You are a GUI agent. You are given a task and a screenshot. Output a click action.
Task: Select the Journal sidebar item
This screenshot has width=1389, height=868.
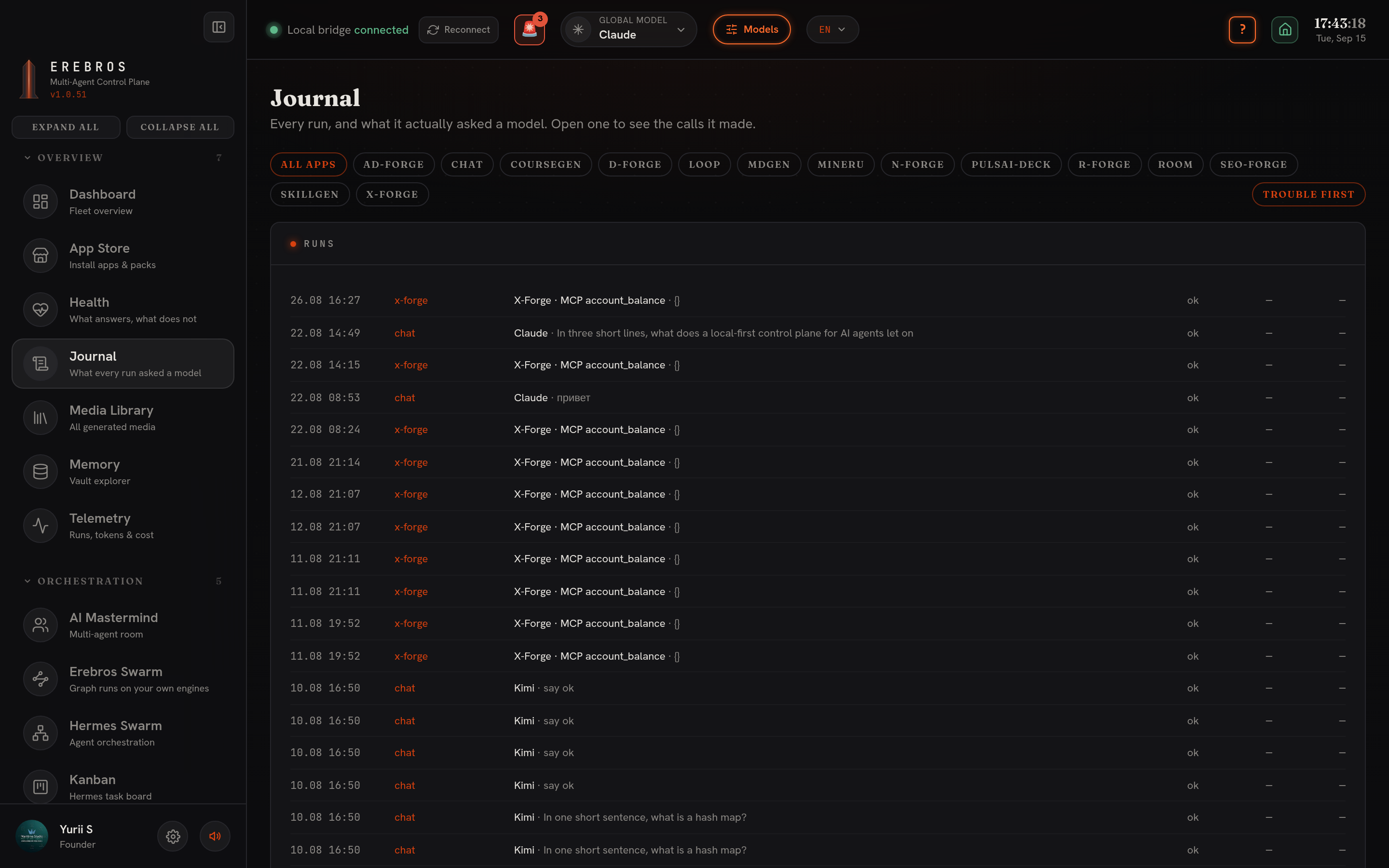tap(123, 364)
